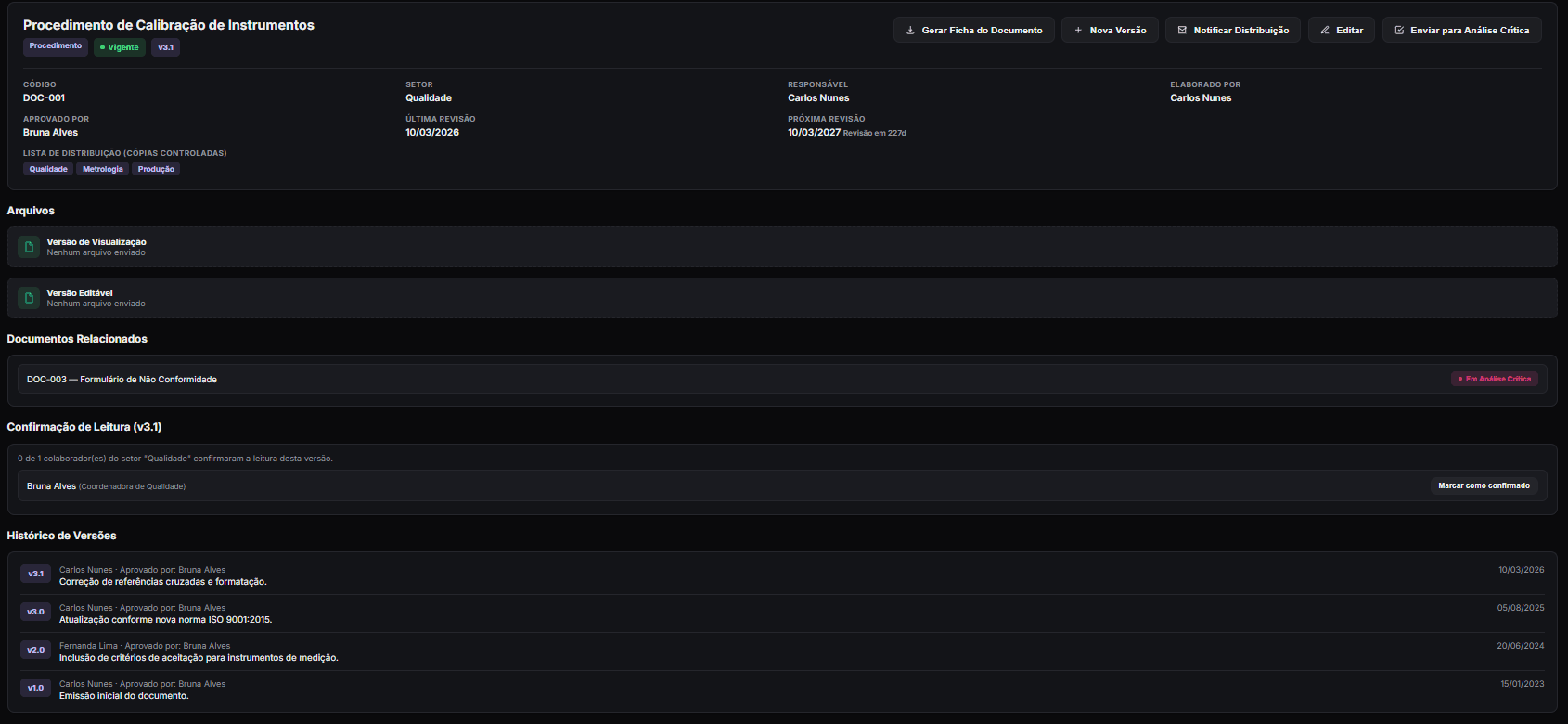Image resolution: width=1568 pixels, height=724 pixels.
Task: Select 'Atualização conforme nova norma ISO 9001:2015.' entry
Action: click(x=166, y=620)
